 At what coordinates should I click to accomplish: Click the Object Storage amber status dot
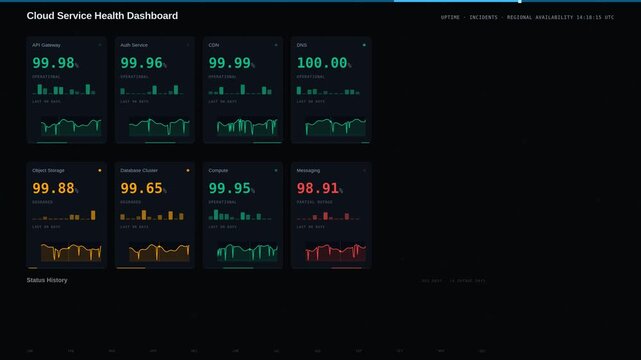pyautogui.click(x=100, y=170)
